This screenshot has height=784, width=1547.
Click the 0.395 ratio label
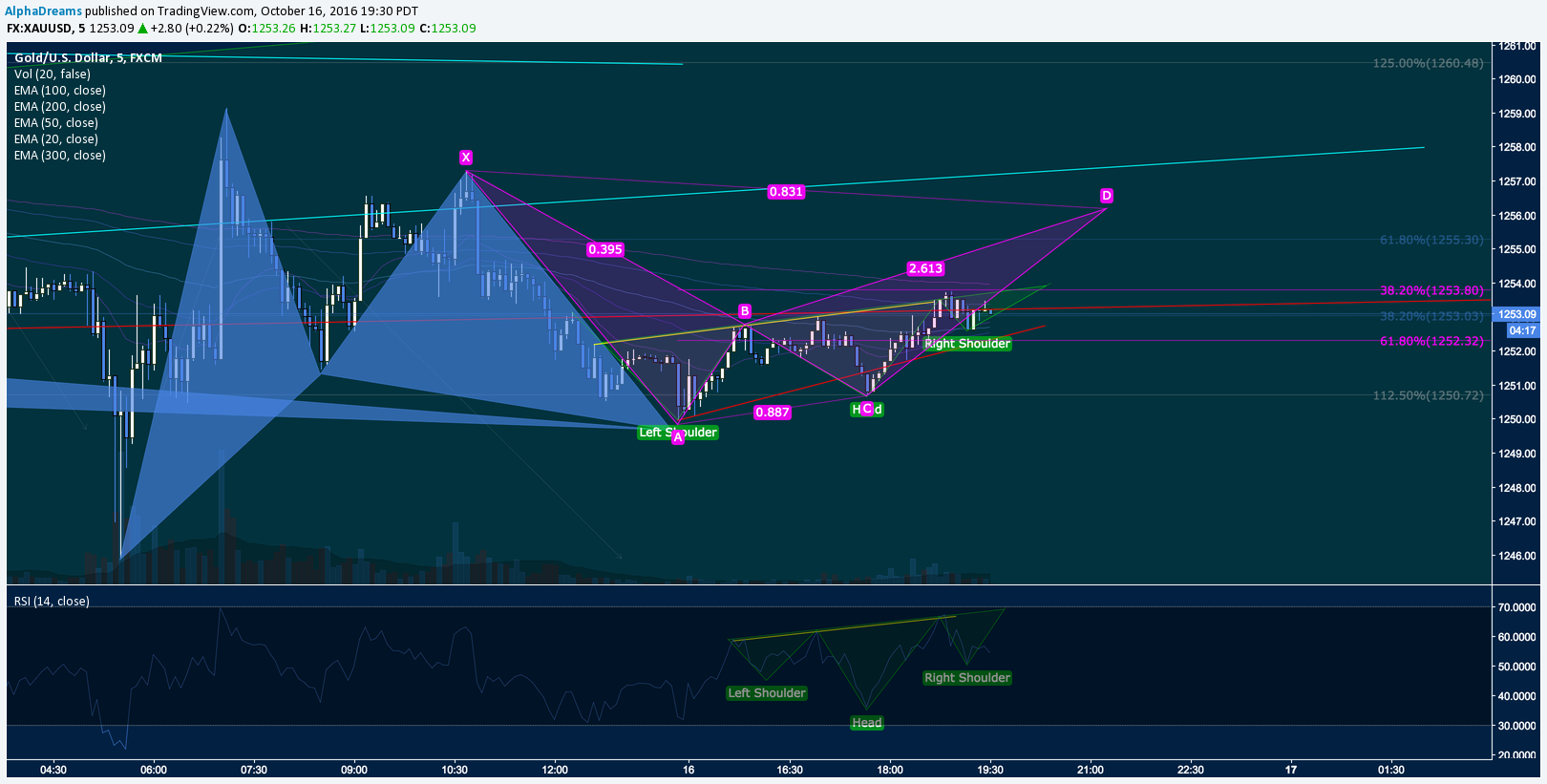(605, 249)
